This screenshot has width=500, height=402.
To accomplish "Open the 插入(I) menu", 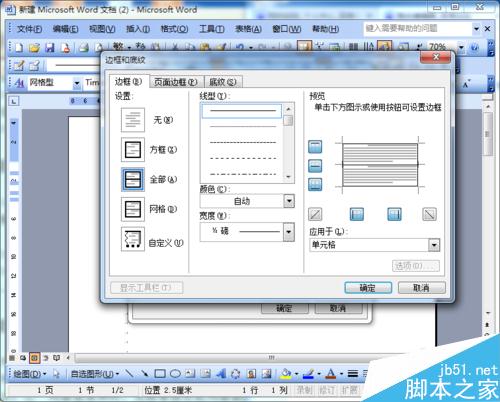I will 138,29.
